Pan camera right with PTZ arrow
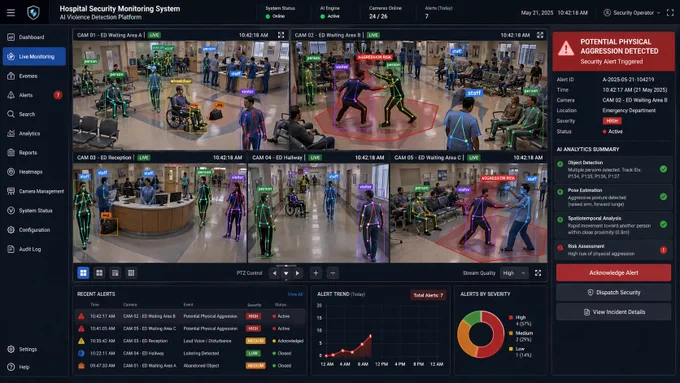This screenshot has width=680, height=383. (x=298, y=273)
